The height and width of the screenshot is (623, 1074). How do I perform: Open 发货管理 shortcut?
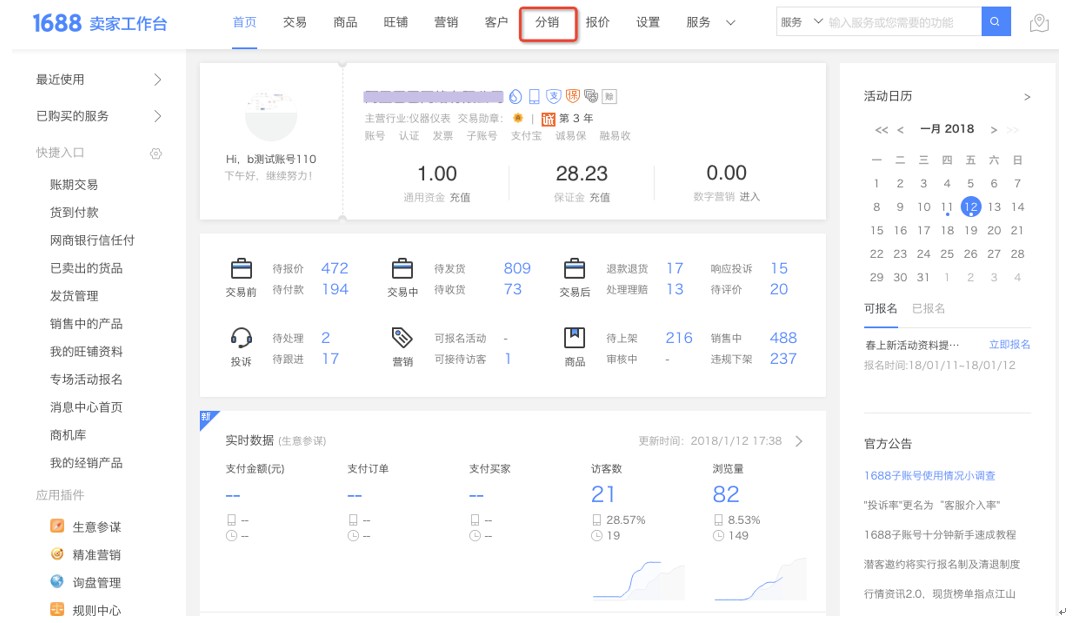pyautogui.click(x=74, y=296)
